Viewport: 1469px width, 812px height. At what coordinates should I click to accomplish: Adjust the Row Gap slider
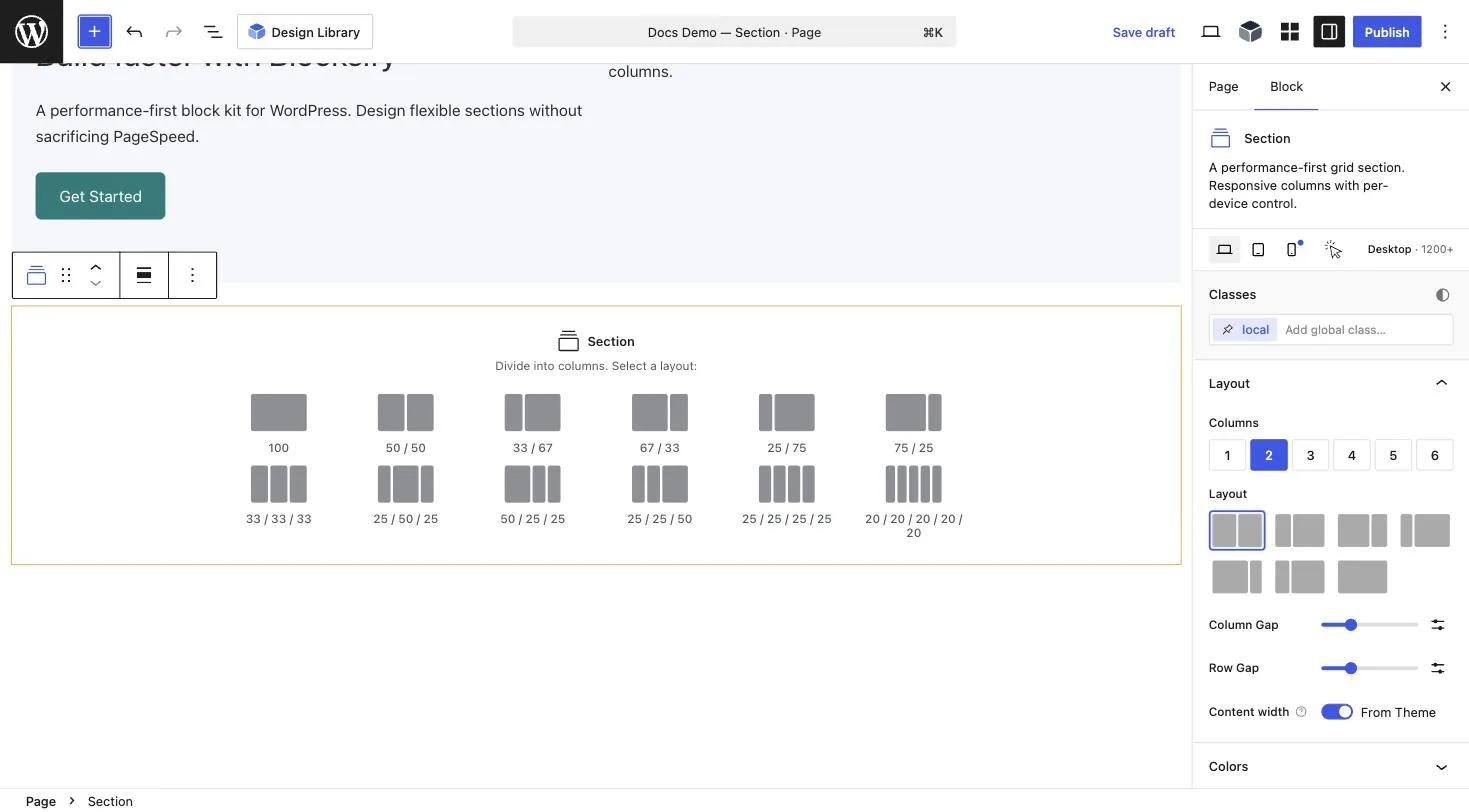[x=1369, y=668]
